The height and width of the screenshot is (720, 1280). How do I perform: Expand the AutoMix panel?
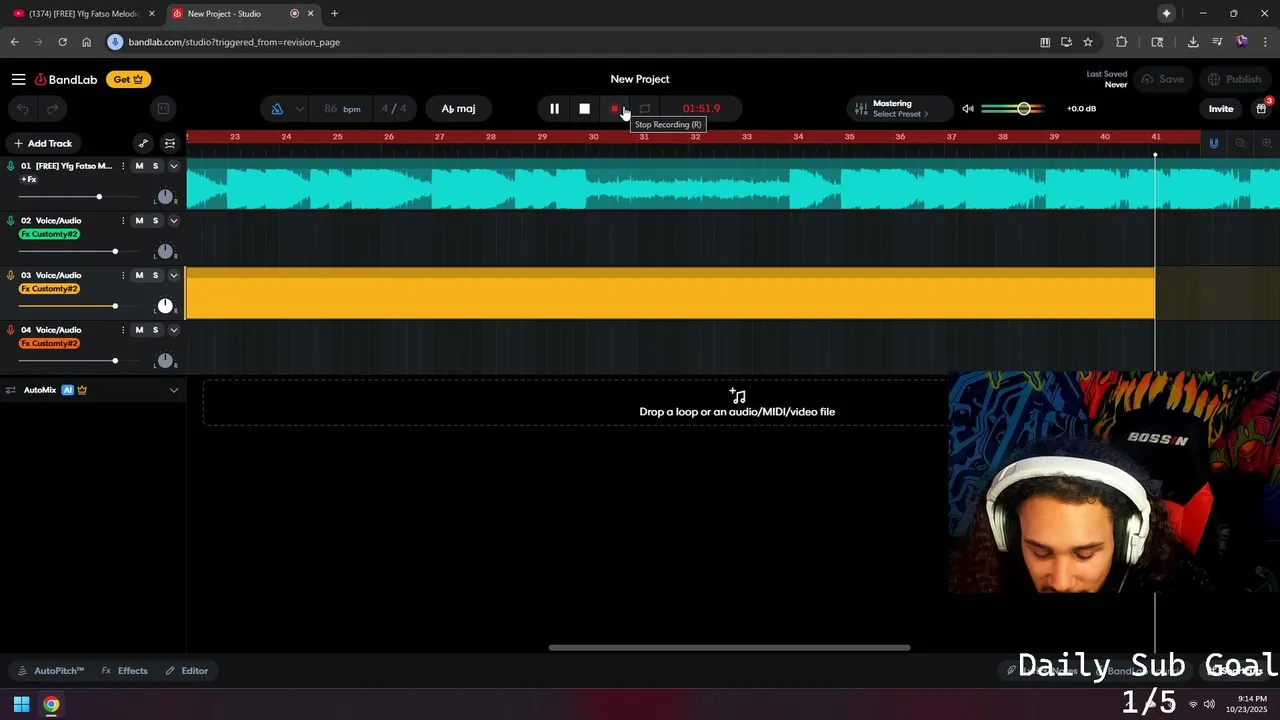(173, 390)
